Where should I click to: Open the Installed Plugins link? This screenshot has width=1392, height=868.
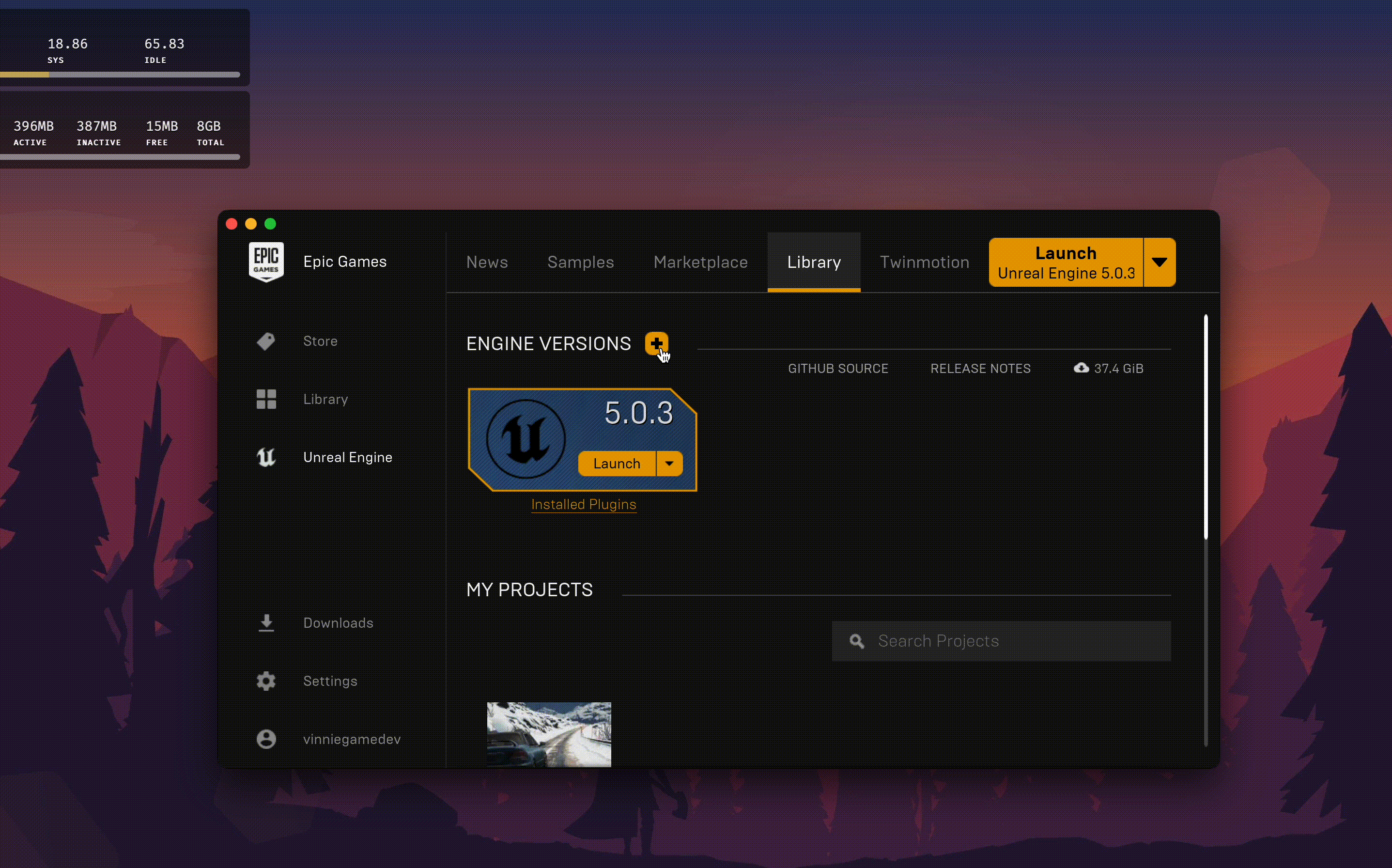[583, 504]
